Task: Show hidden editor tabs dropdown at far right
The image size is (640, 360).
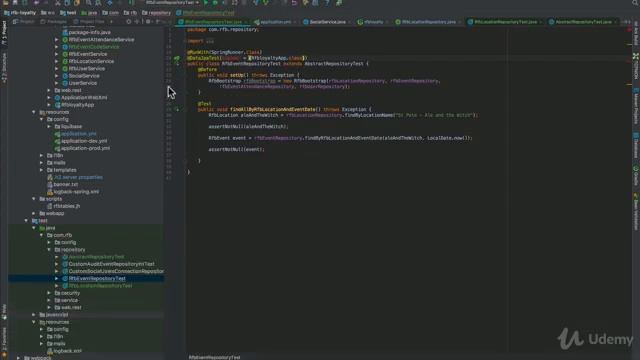Action: pos(626,22)
